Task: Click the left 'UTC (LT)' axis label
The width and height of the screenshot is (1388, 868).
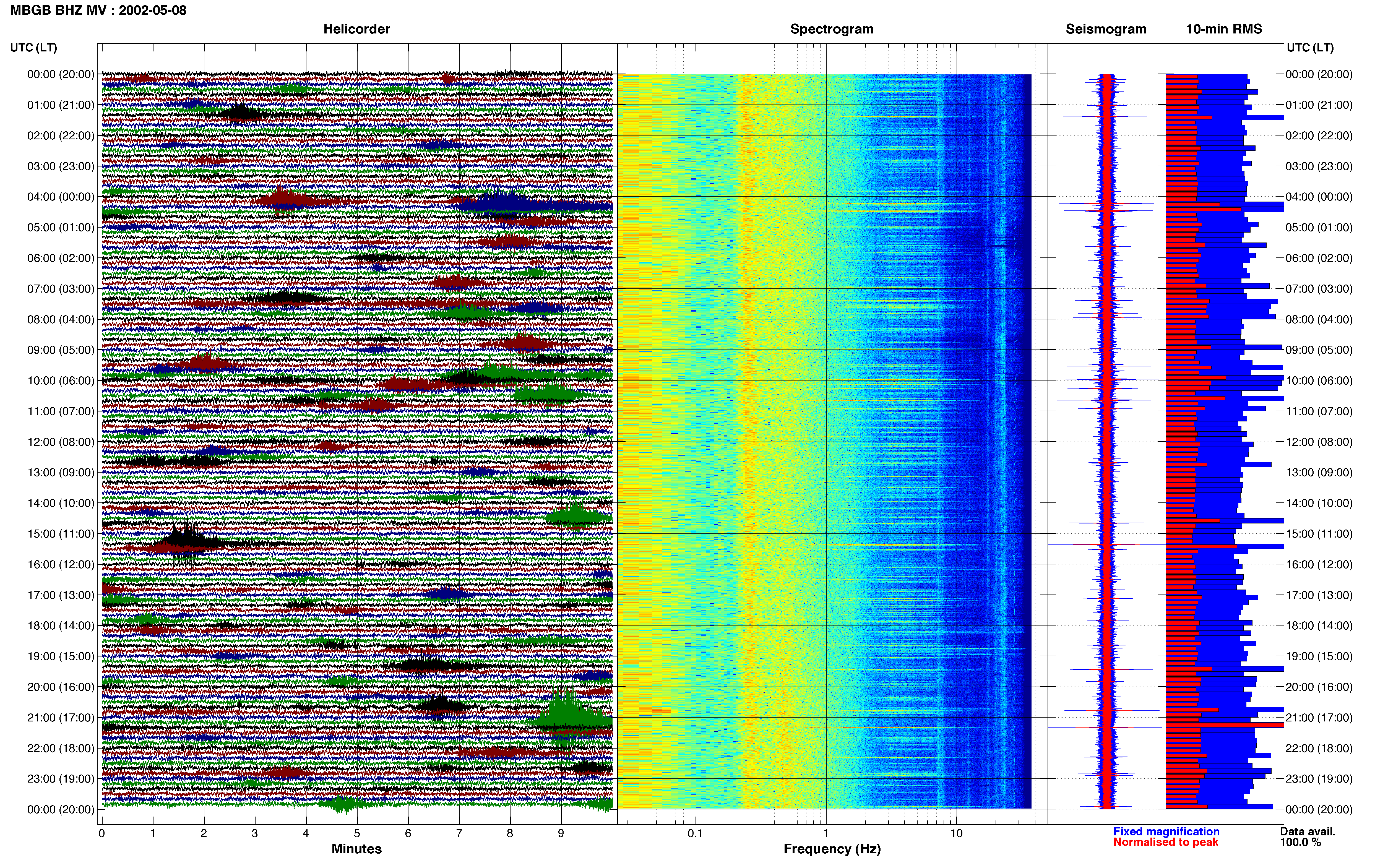Action: (x=33, y=48)
